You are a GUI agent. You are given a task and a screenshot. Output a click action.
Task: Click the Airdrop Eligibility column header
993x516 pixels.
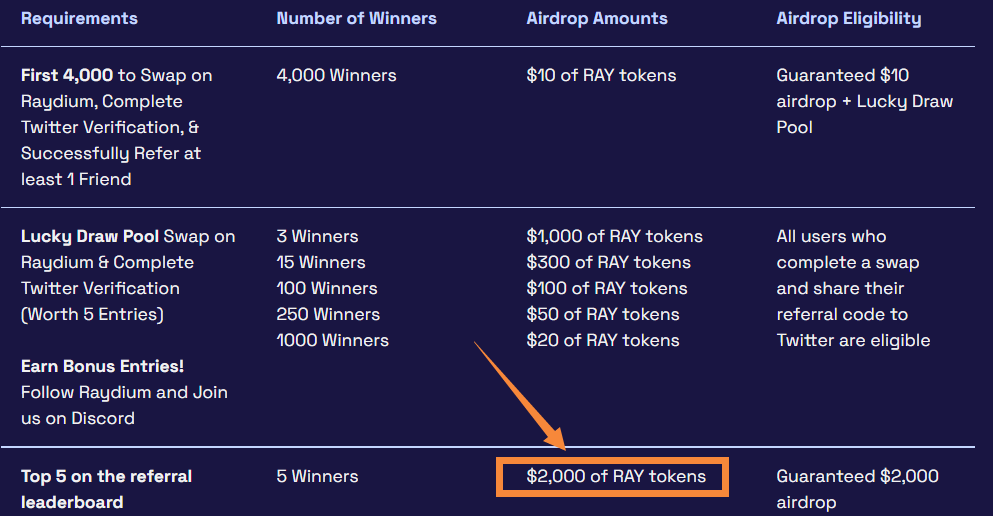point(848,19)
